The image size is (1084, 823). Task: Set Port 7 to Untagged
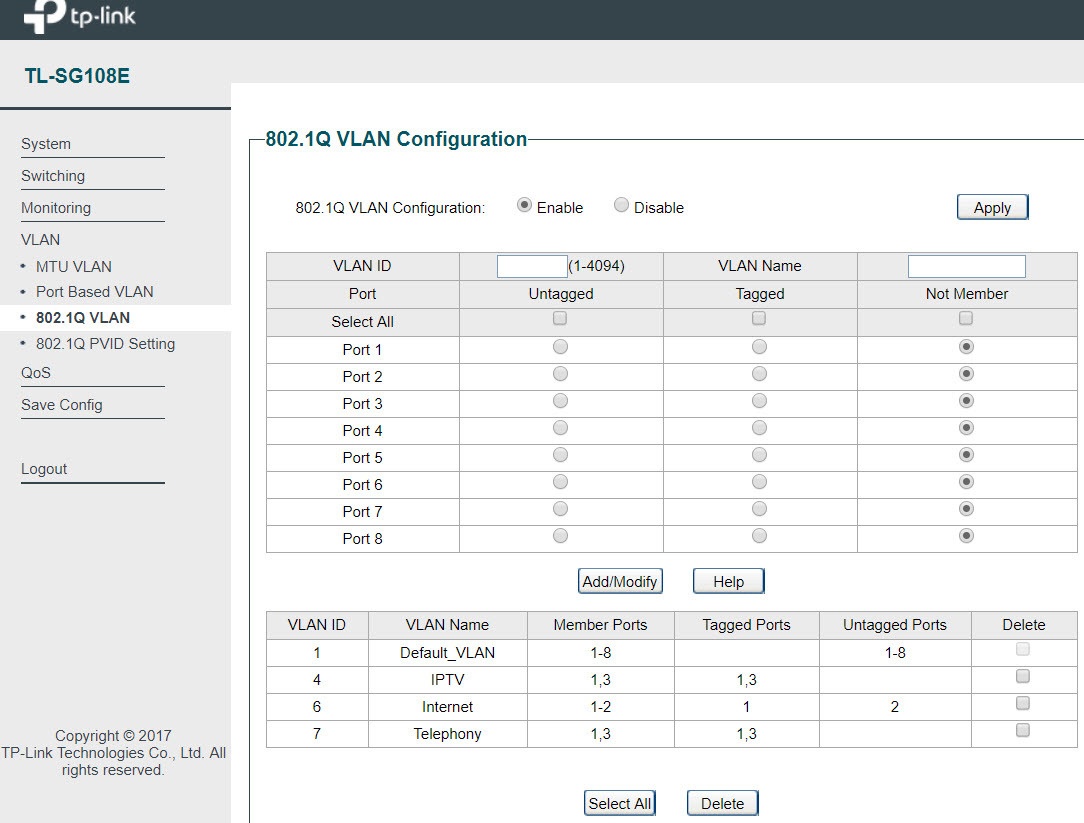(x=561, y=508)
